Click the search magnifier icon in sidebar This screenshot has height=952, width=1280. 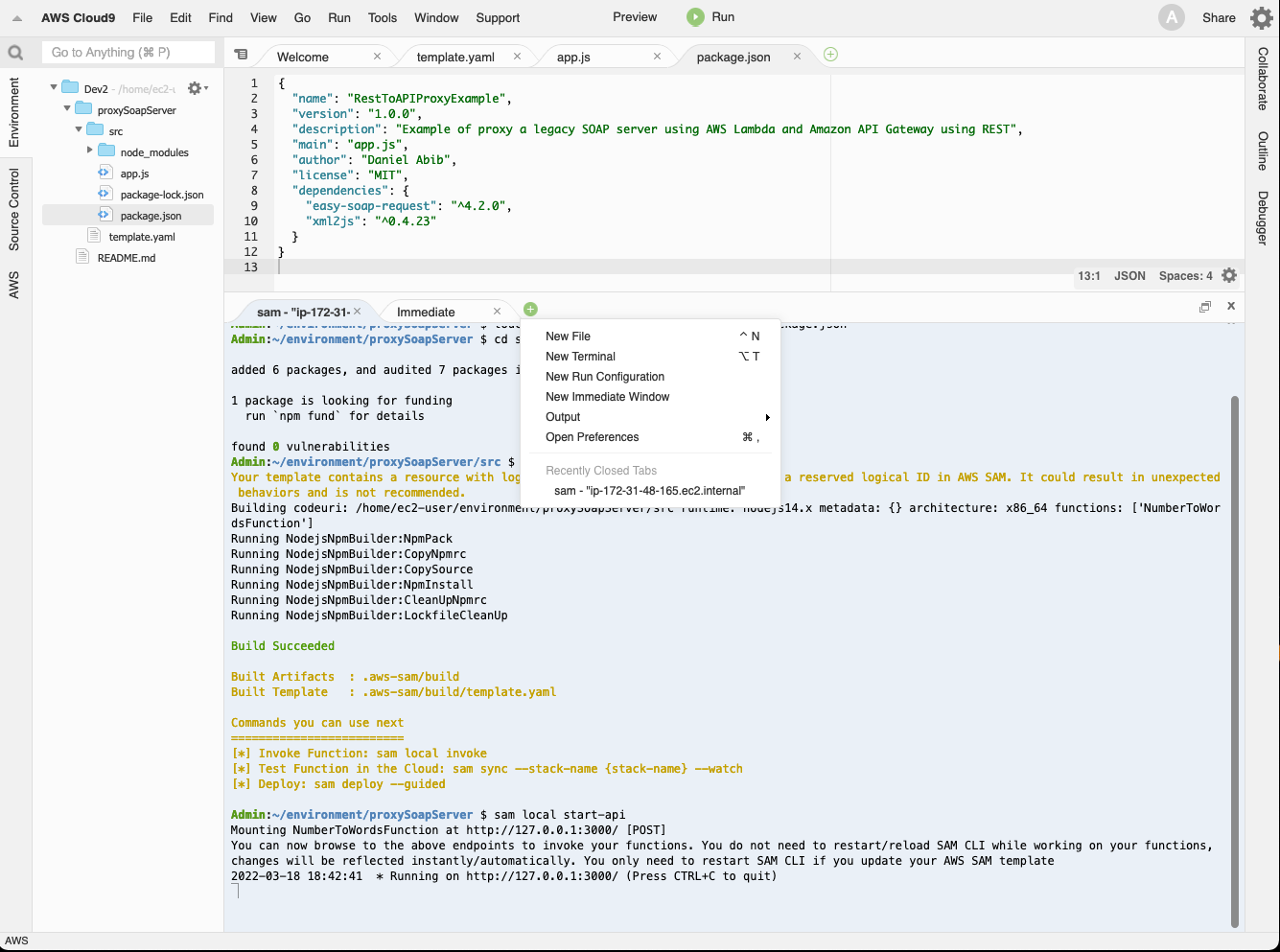[x=15, y=53]
